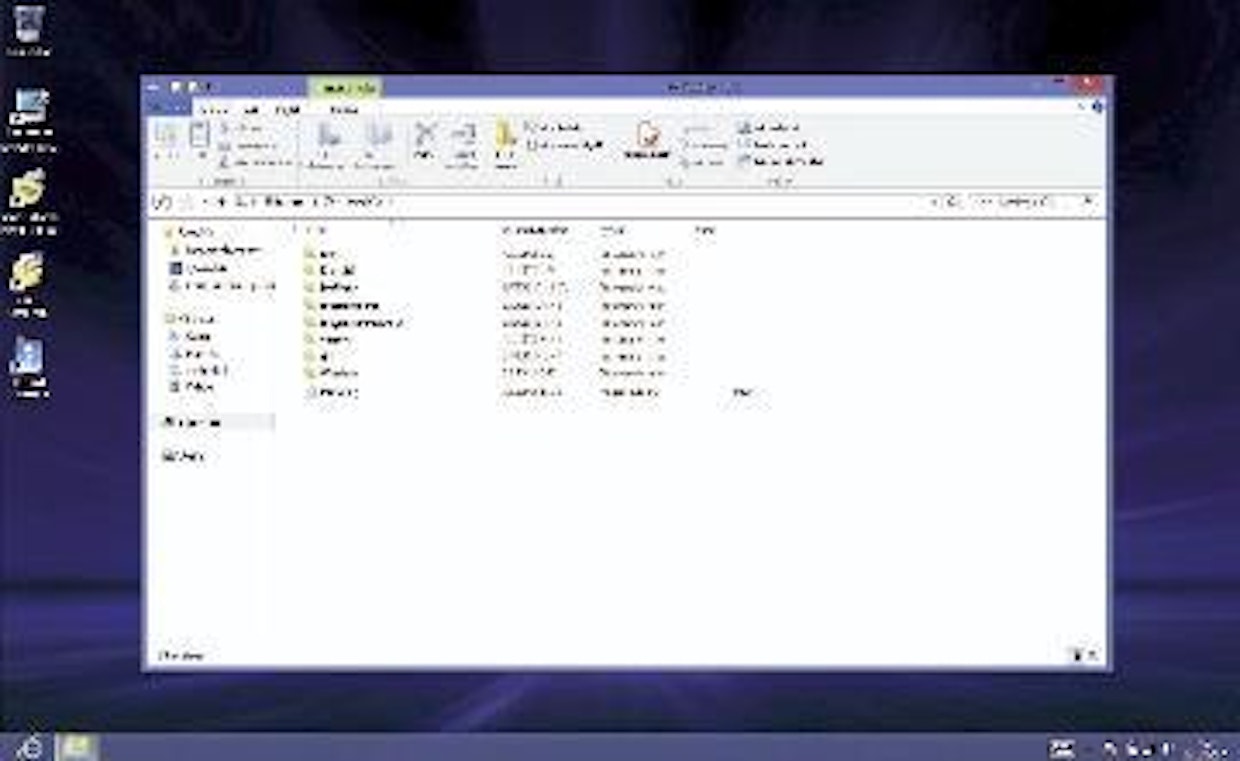Expand the New item dropdown

tap(556, 128)
